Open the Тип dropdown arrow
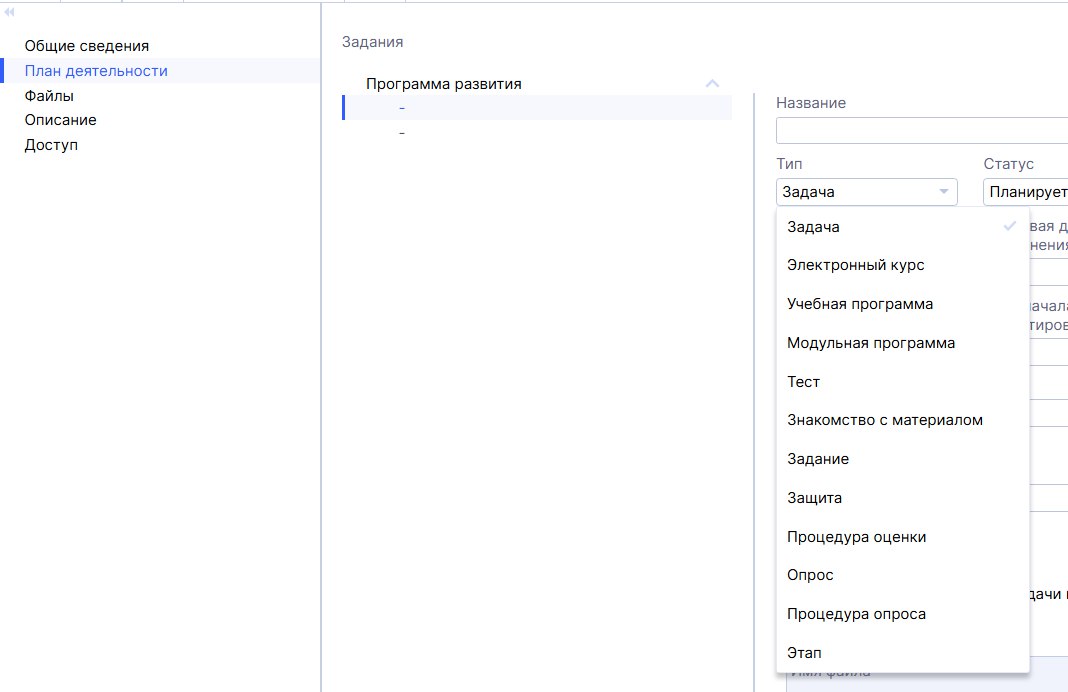This screenshot has height=692, width=1068. tap(943, 192)
